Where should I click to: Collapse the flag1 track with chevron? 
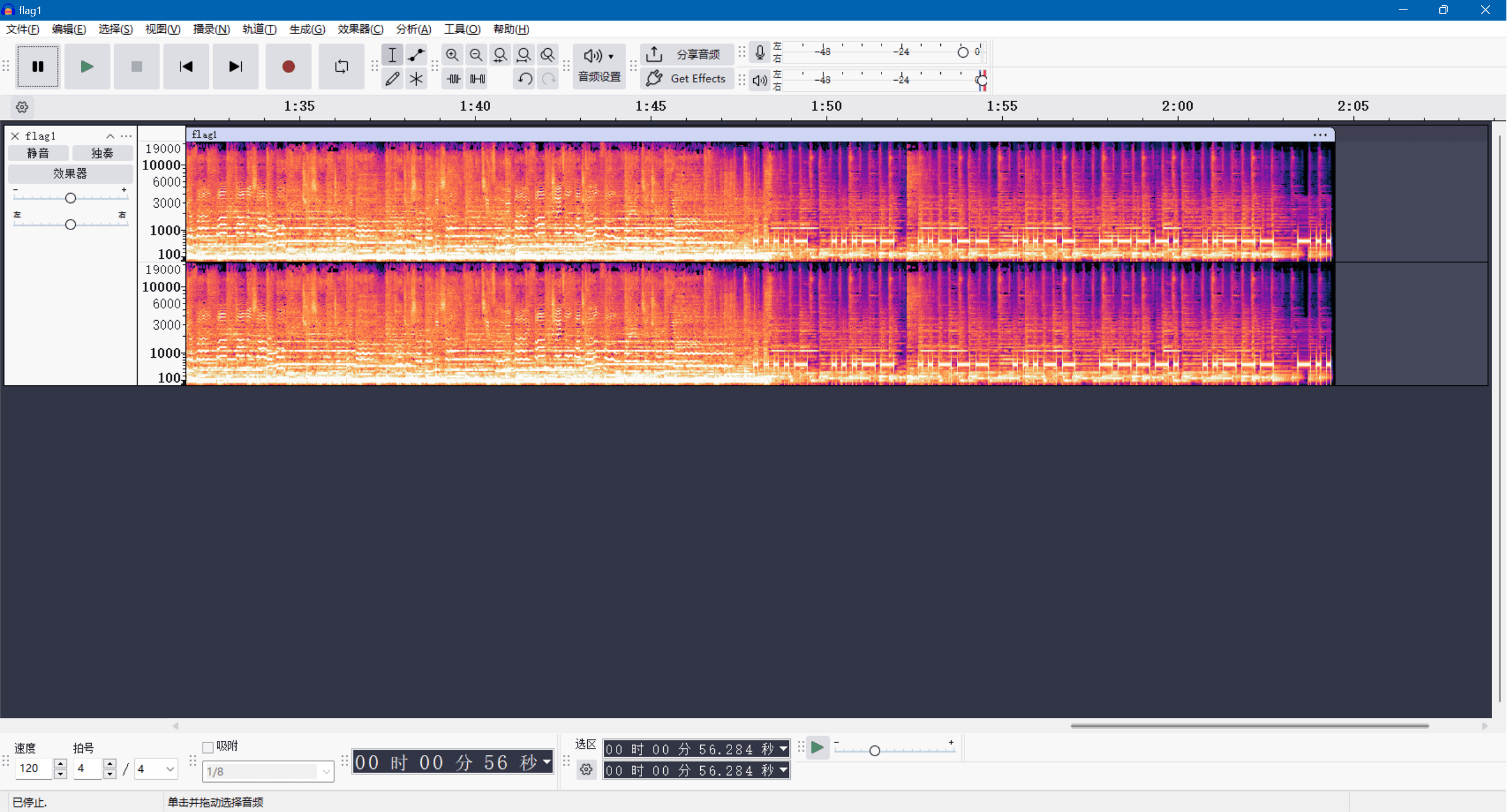point(110,136)
